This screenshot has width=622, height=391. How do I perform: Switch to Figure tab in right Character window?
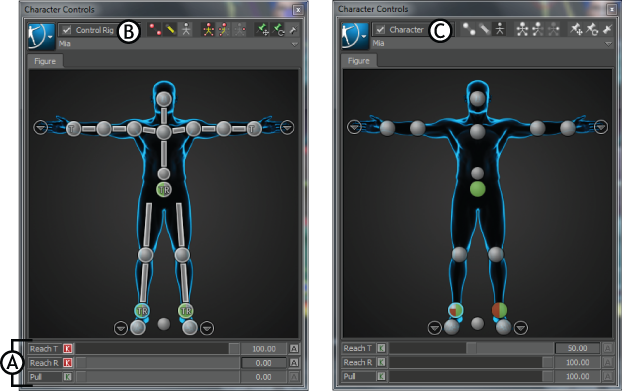point(359,61)
